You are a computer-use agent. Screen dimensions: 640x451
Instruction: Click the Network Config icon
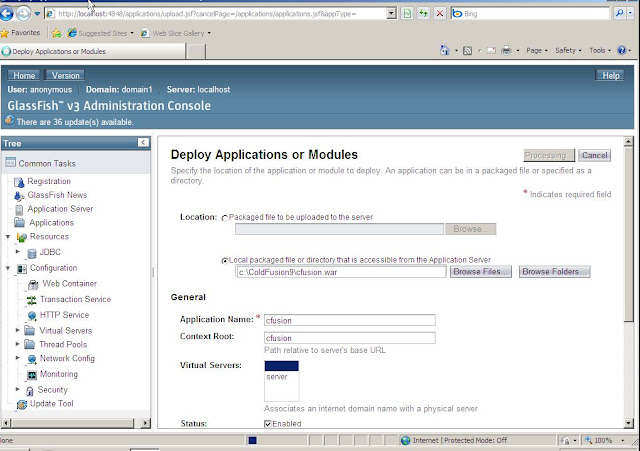click(x=31, y=359)
